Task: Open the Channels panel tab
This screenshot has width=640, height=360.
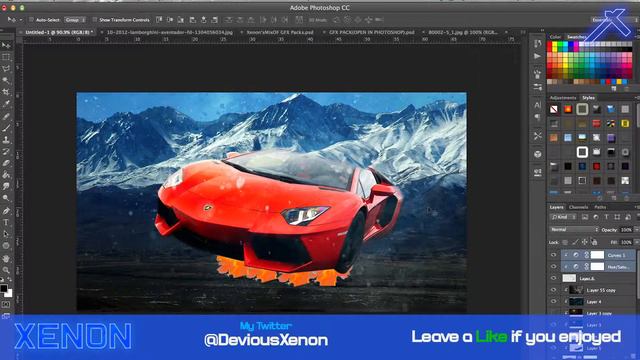Action: click(578, 207)
